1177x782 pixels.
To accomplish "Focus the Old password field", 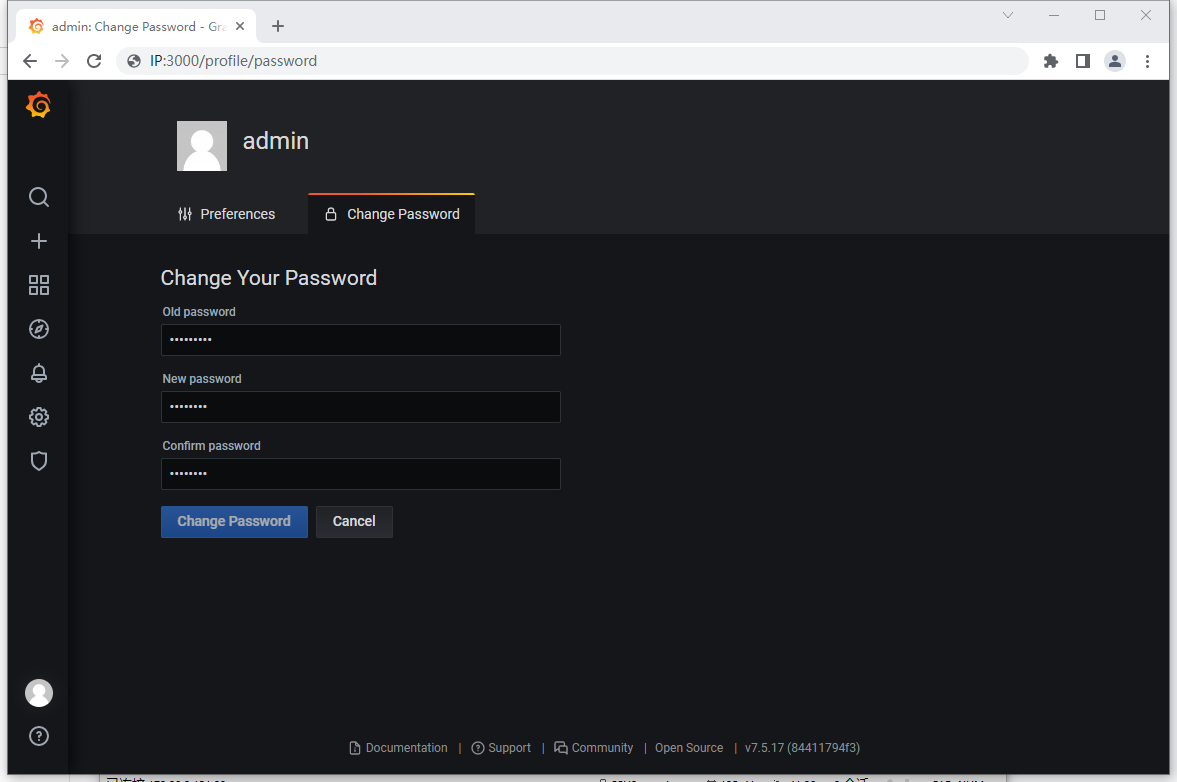I will point(361,340).
